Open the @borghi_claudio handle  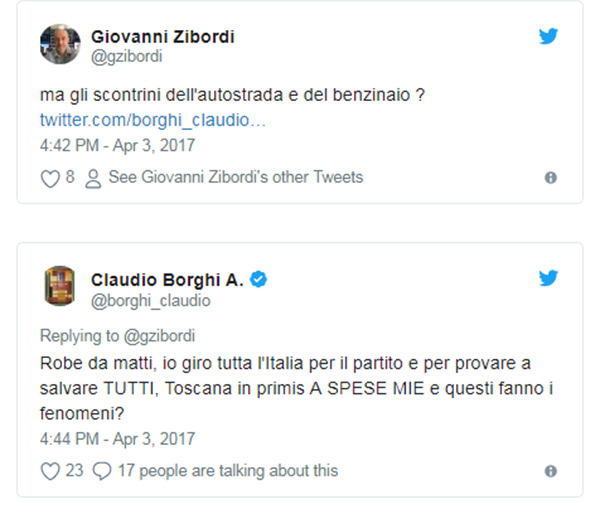click(x=151, y=300)
